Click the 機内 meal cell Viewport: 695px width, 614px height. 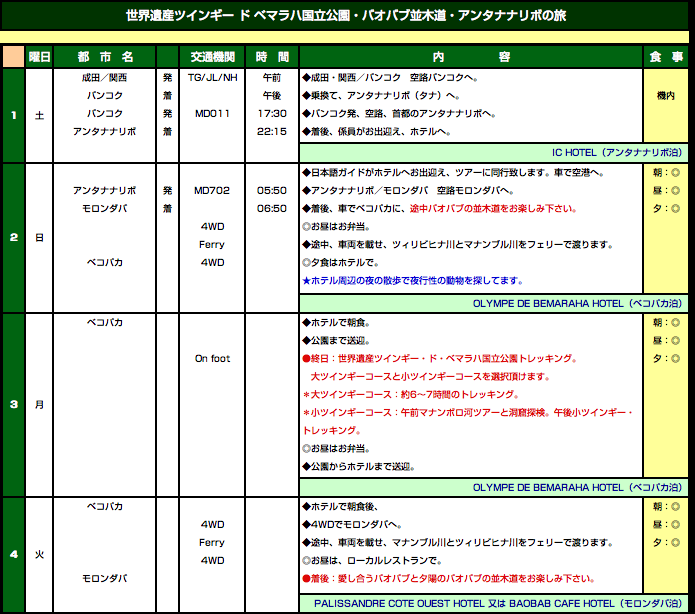[x=666, y=95]
